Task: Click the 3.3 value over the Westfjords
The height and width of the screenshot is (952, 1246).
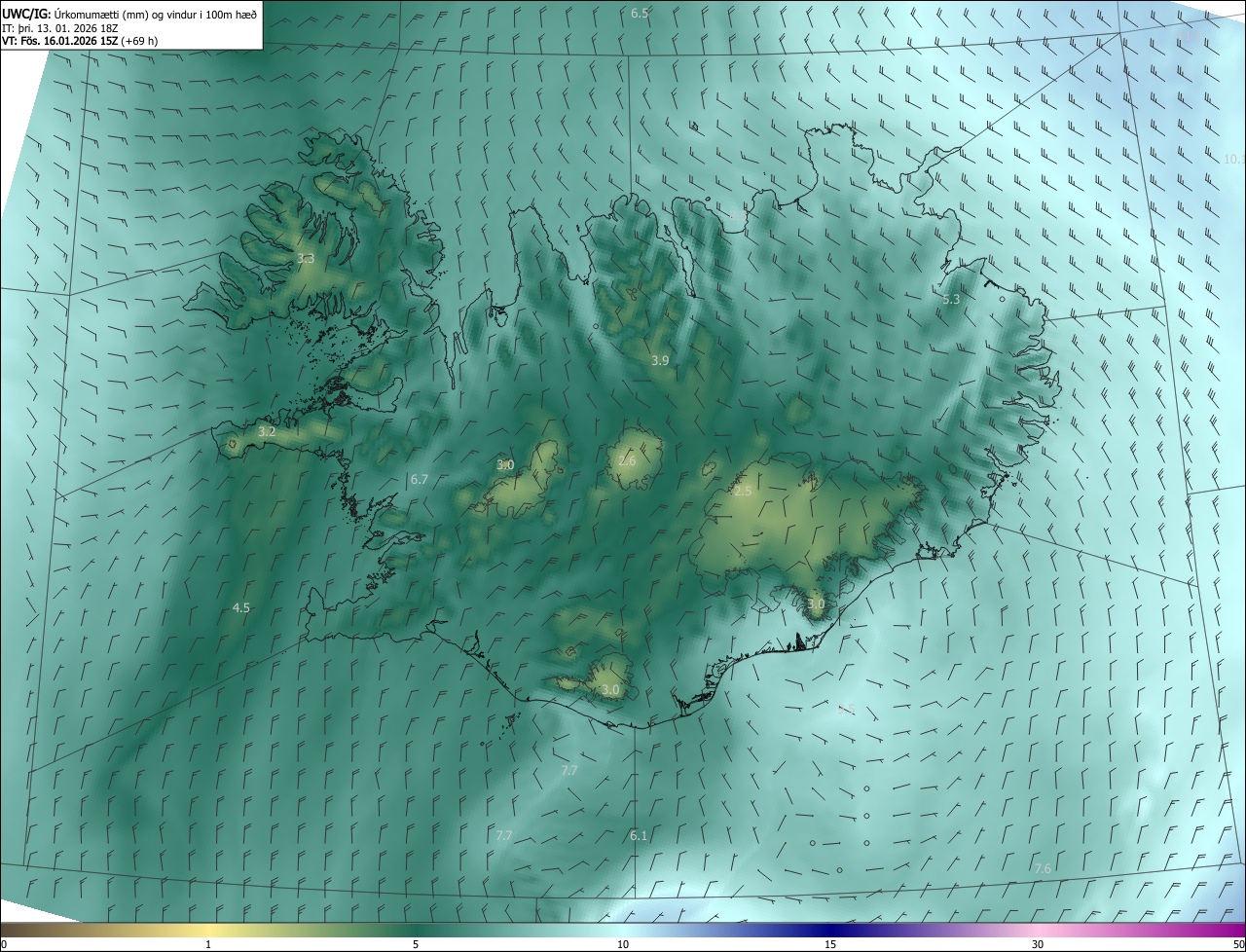Action: pyautogui.click(x=306, y=259)
